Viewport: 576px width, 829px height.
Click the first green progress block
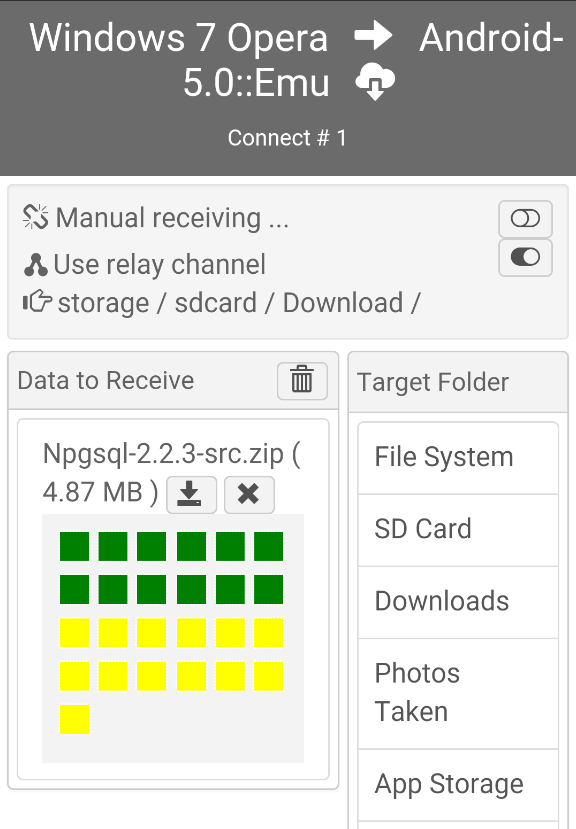tap(75, 546)
